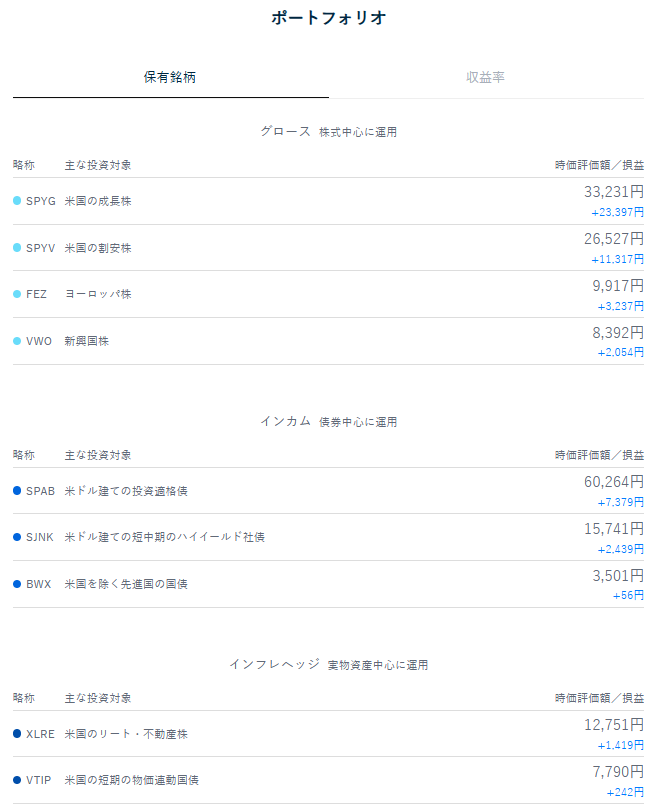The width and height of the screenshot is (654, 811).
Task: Select 米国の割安株 description
Action: click(98, 248)
